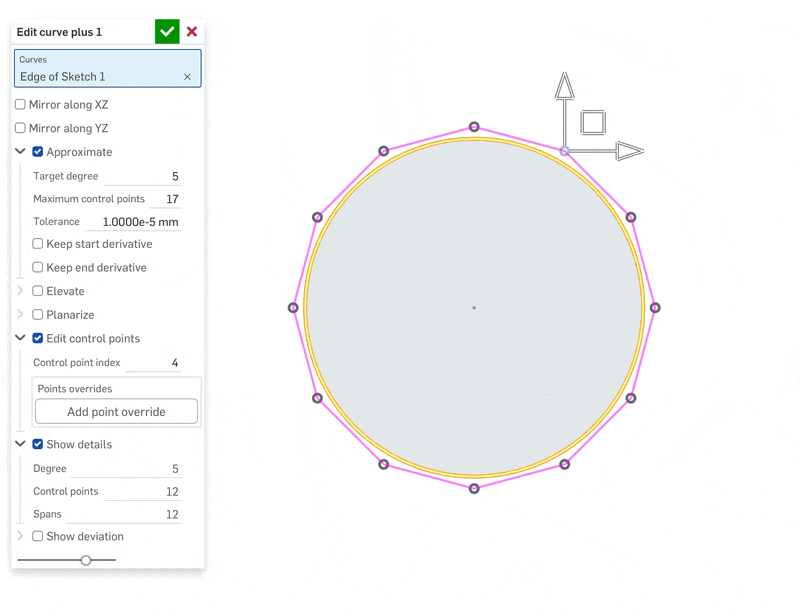Select planar square handle of manipulator
The width and height of the screenshot is (800, 613).
(593, 122)
